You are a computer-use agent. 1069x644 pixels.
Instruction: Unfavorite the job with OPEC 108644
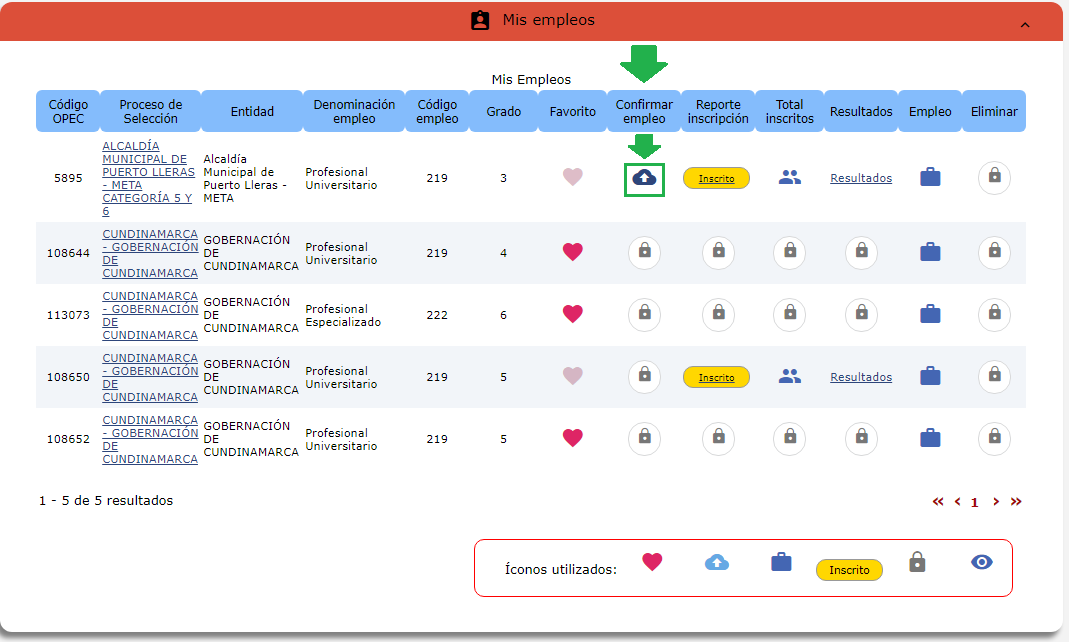click(x=572, y=252)
